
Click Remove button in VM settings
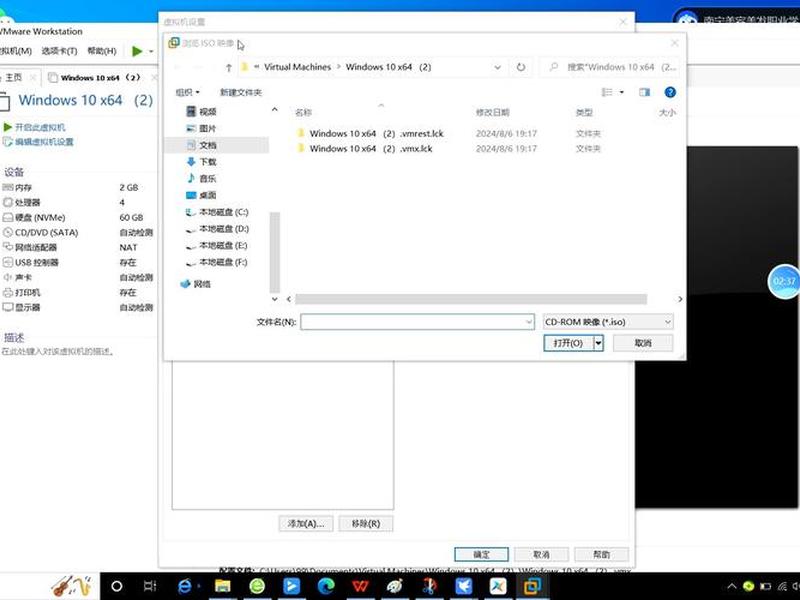(366, 523)
